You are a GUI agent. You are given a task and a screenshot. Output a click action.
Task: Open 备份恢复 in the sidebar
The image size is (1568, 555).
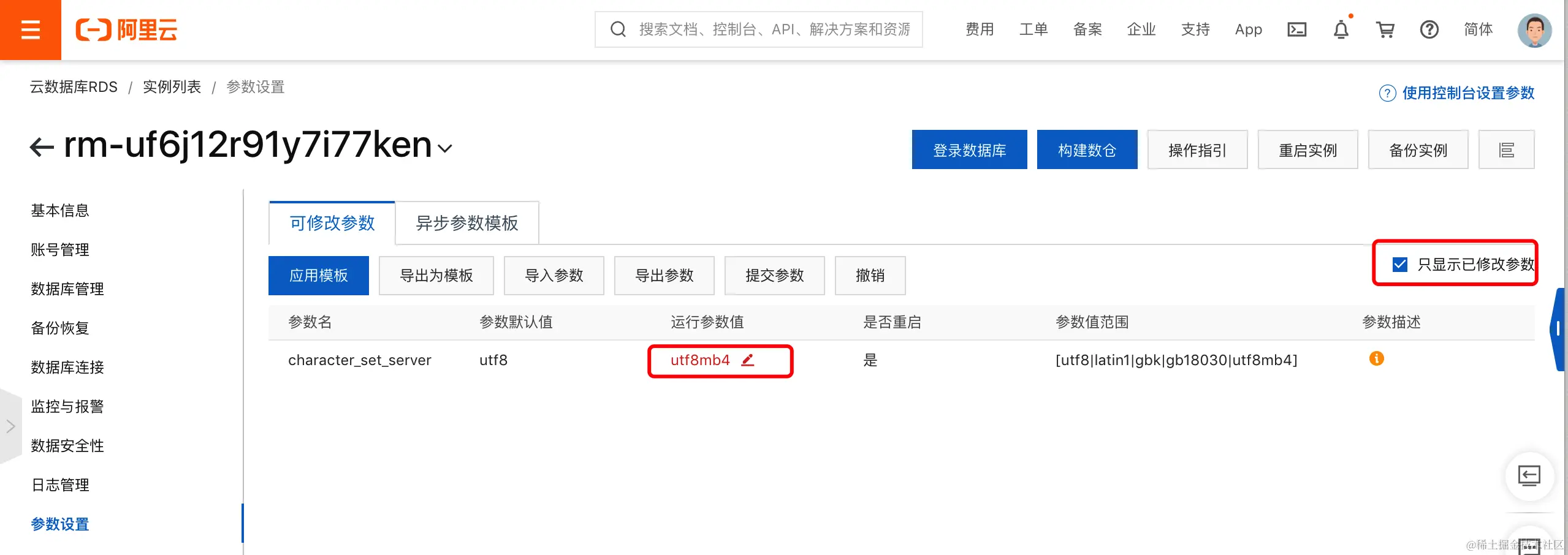click(60, 328)
